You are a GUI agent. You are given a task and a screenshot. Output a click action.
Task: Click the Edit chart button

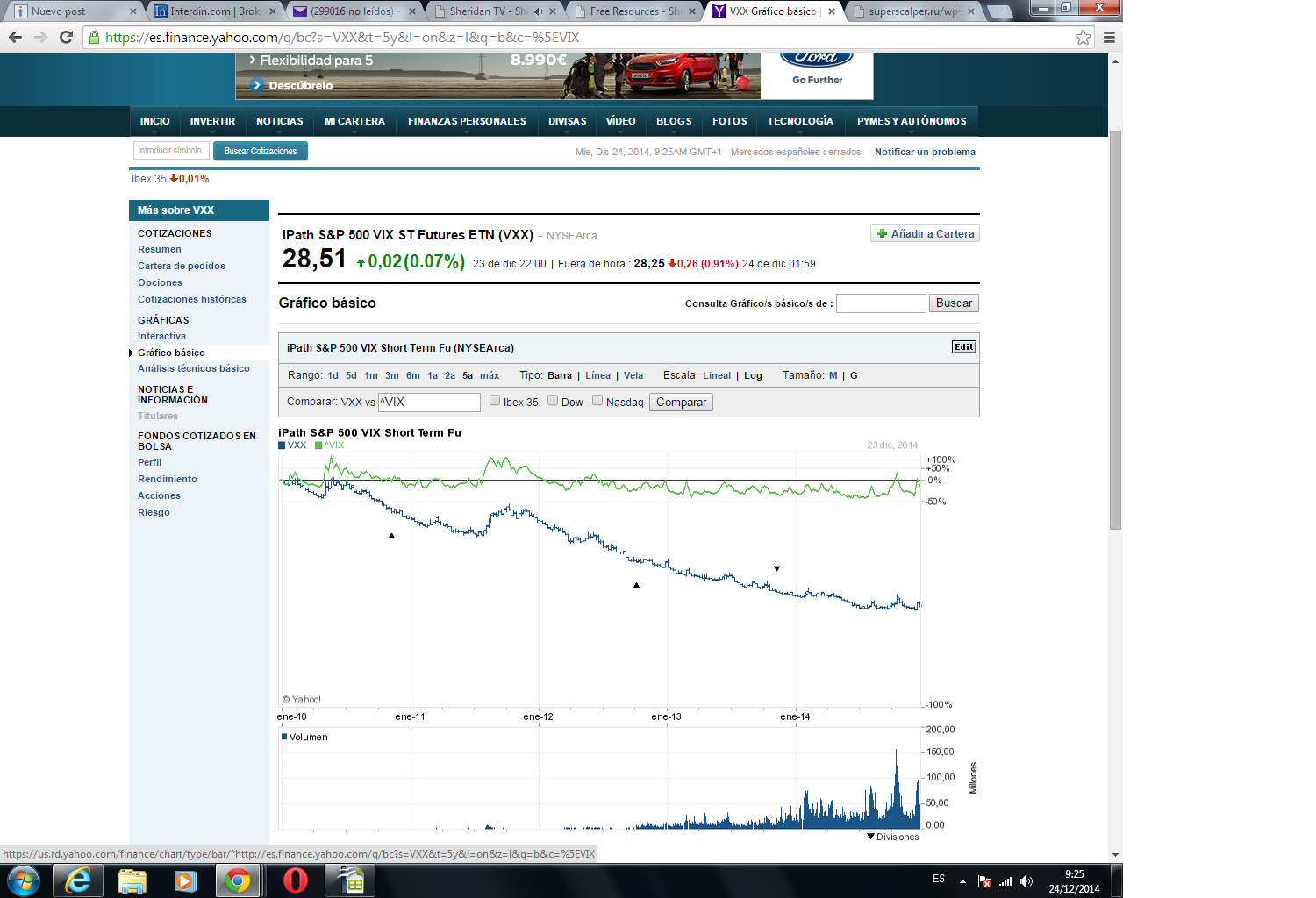pos(963,347)
